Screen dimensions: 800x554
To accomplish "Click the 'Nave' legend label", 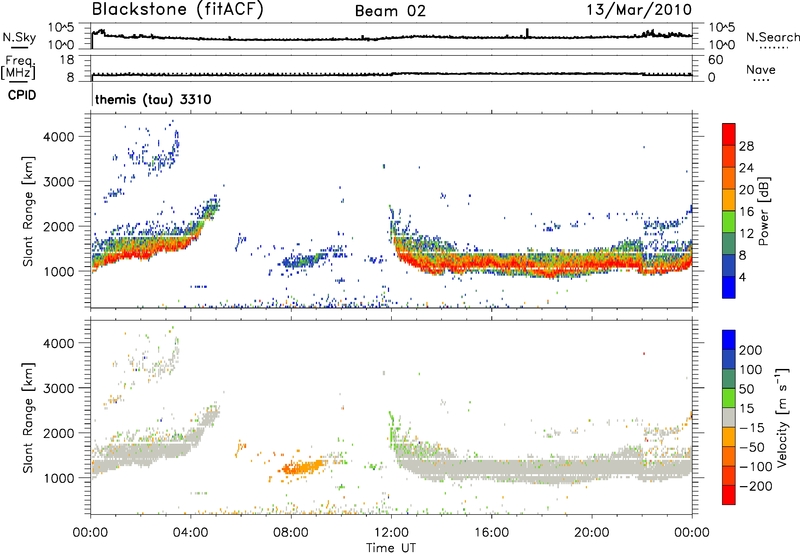I will [761, 69].
